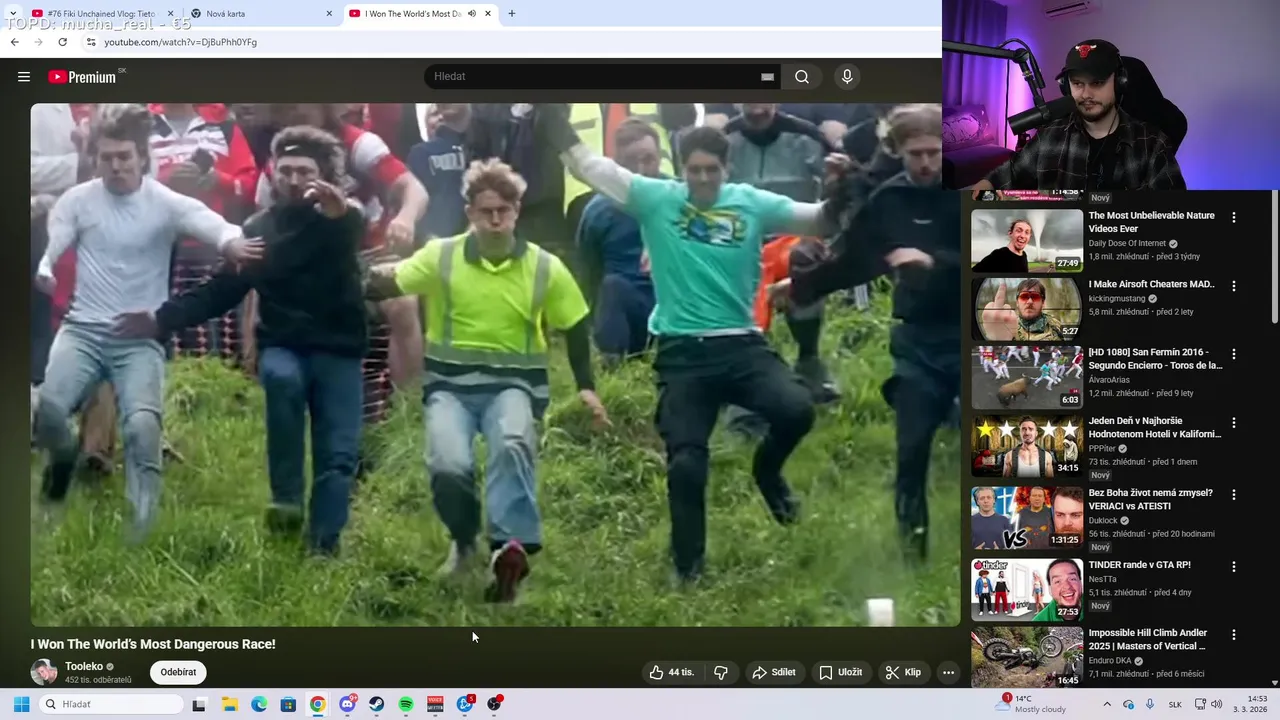The height and width of the screenshot is (720, 1280).
Task: Open options for San Fermín 2016 video
Action: [x=1233, y=354]
